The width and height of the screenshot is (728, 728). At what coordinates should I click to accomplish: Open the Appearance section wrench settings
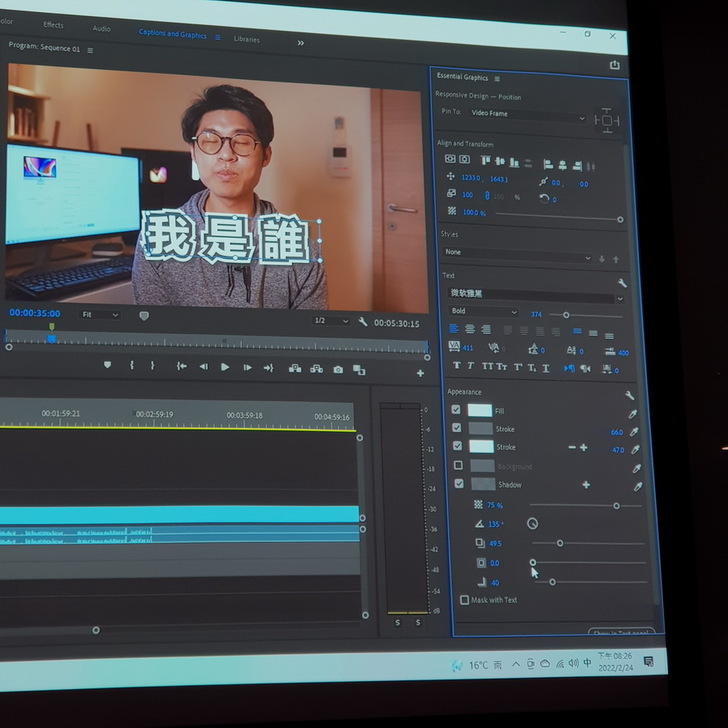click(x=630, y=395)
